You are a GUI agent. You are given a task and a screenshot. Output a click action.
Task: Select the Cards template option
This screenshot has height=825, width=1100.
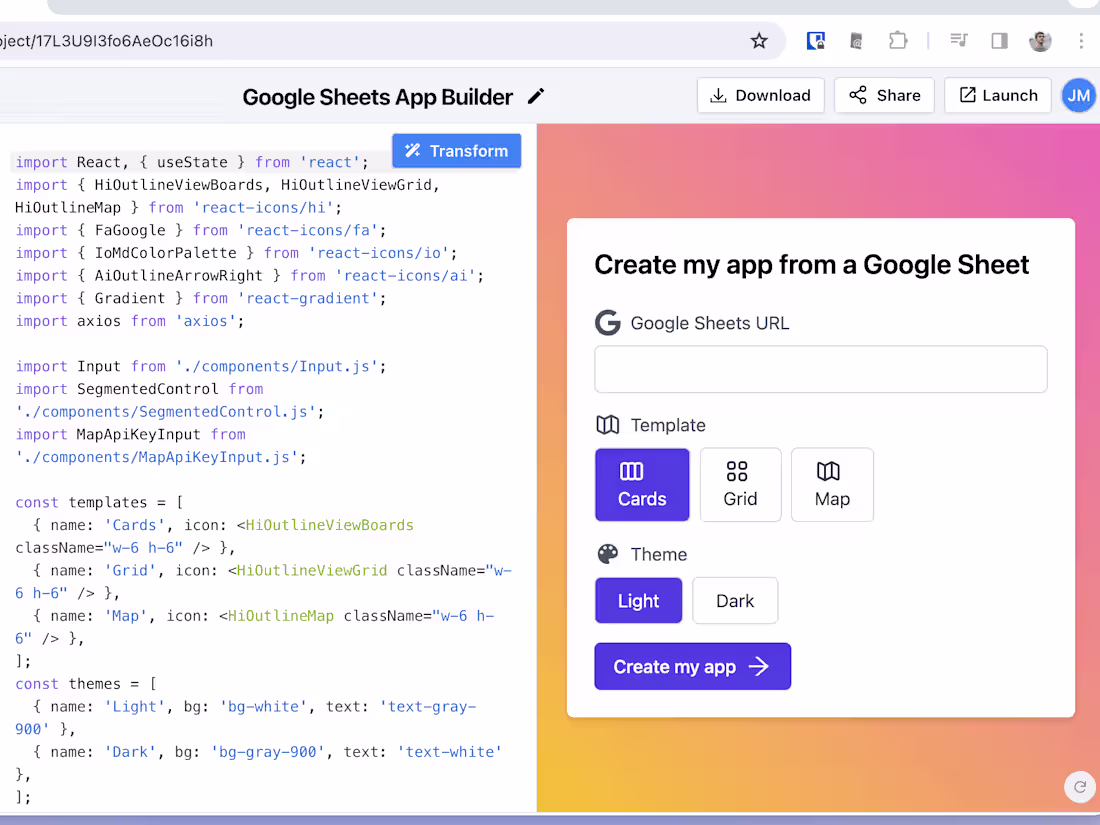(642, 485)
